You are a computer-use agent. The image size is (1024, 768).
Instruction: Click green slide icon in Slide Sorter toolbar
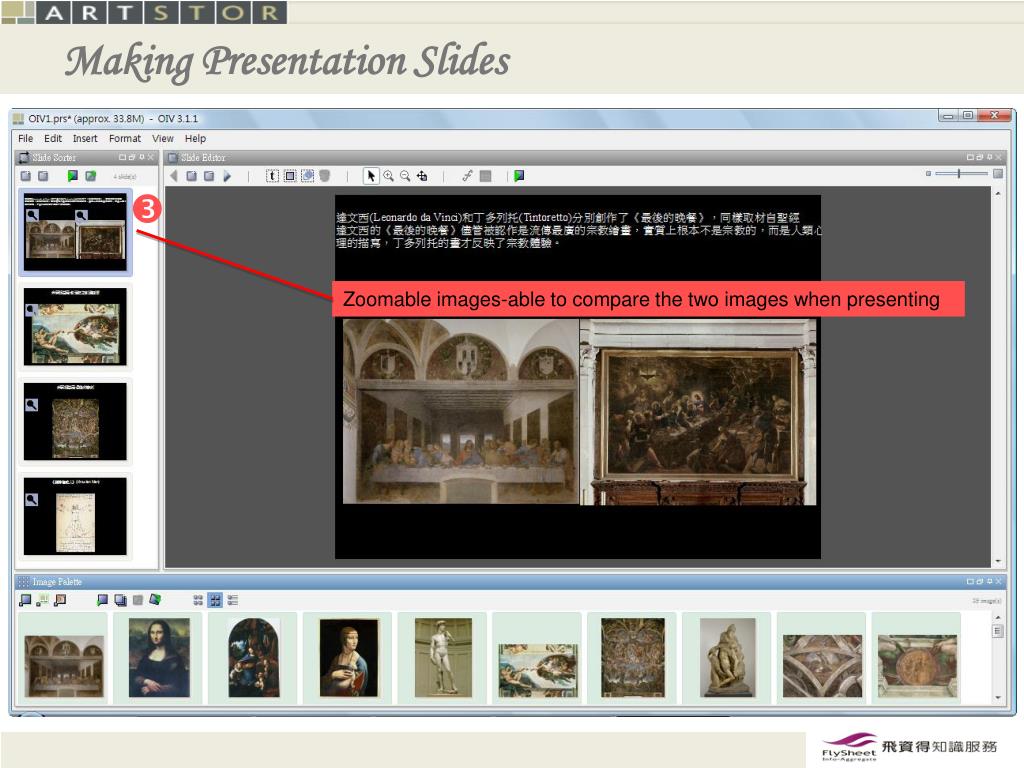point(91,176)
